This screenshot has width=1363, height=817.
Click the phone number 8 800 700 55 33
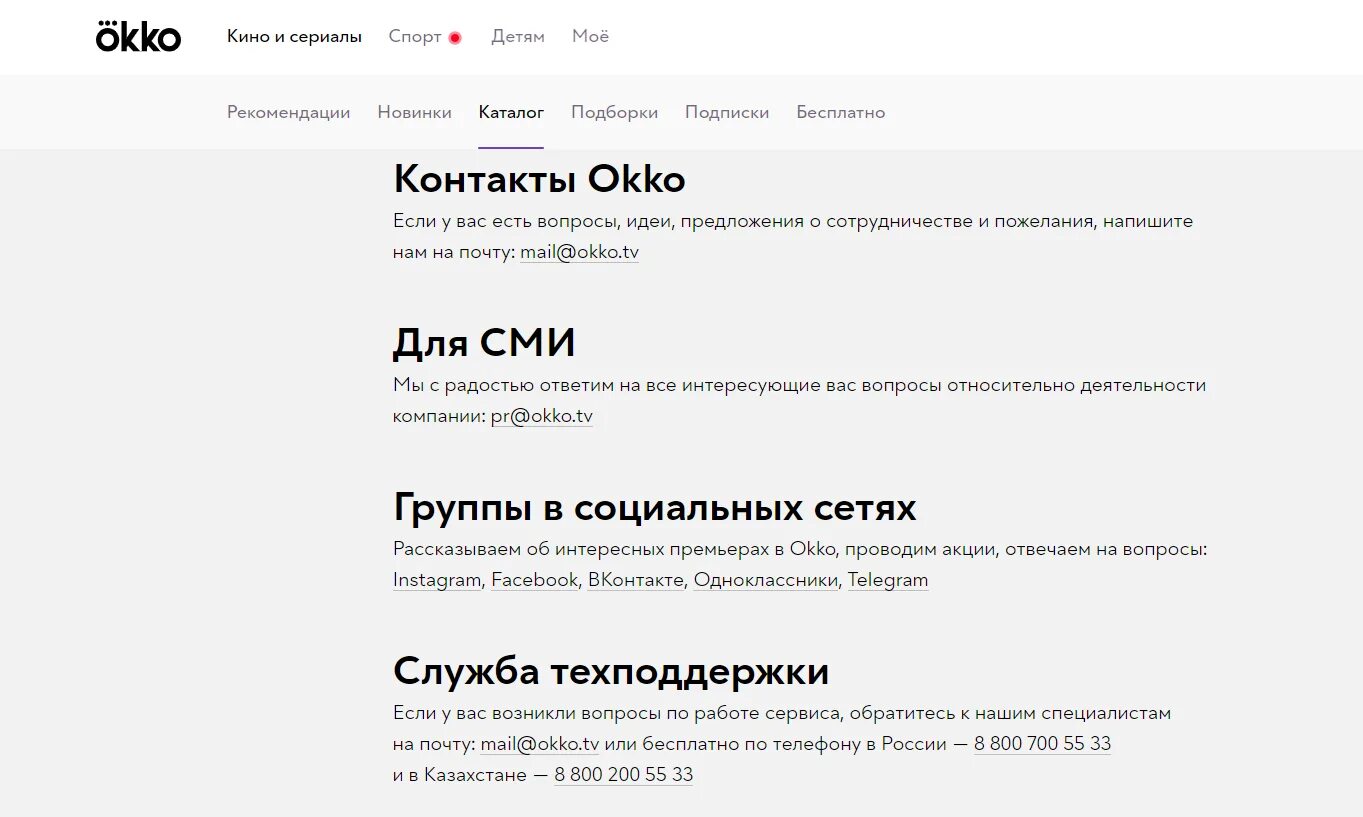tap(1042, 744)
